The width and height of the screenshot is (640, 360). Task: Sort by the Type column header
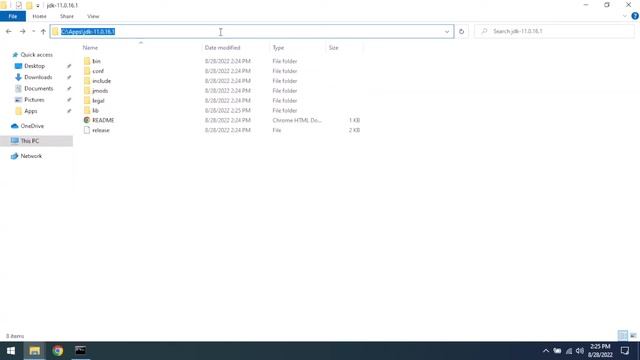278,48
